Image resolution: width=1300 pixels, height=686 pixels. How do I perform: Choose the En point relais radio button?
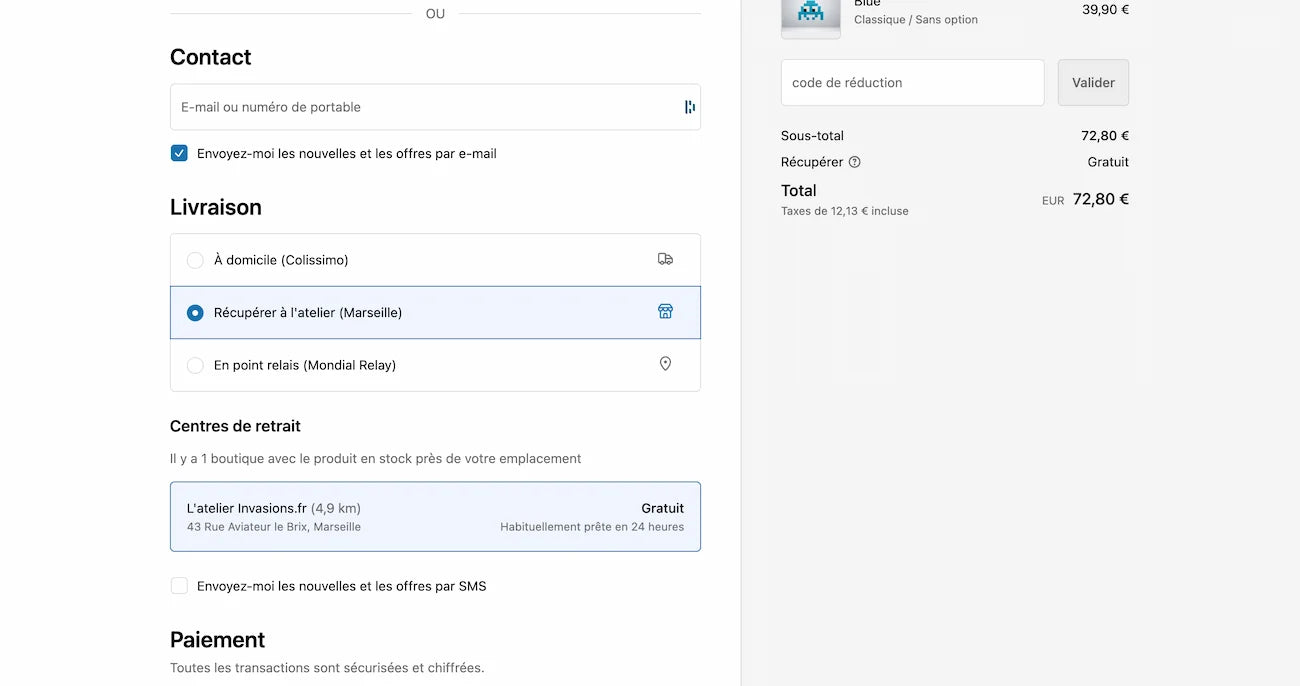pos(195,366)
